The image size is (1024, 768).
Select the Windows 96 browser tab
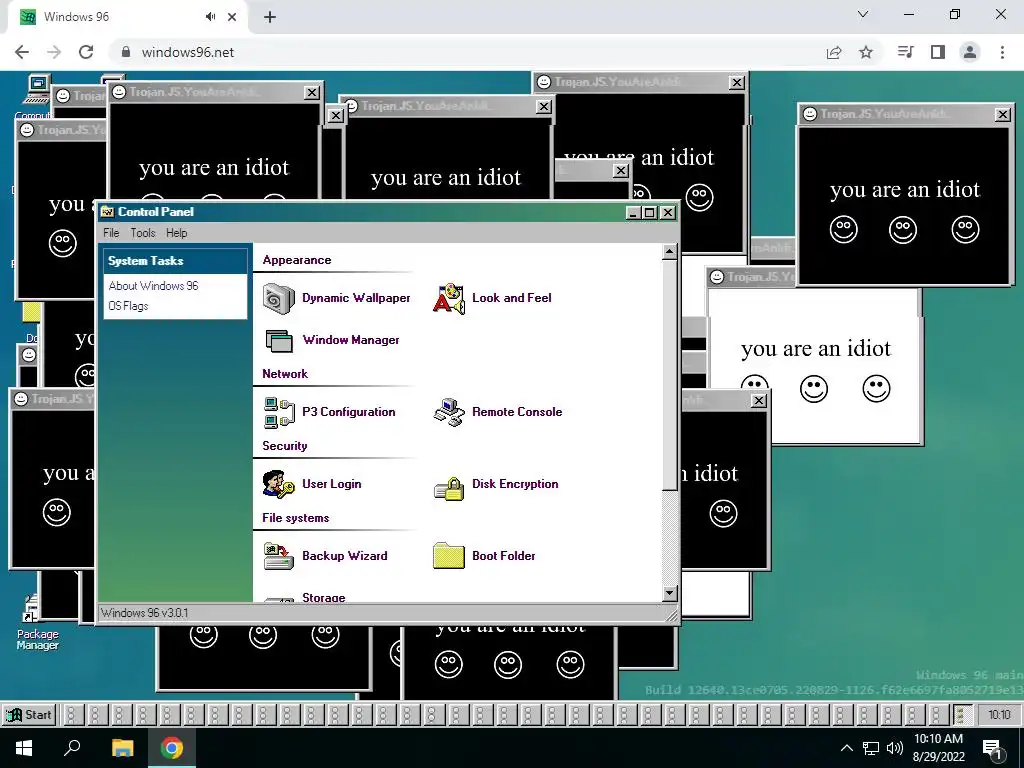pyautogui.click(x=127, y=17)
